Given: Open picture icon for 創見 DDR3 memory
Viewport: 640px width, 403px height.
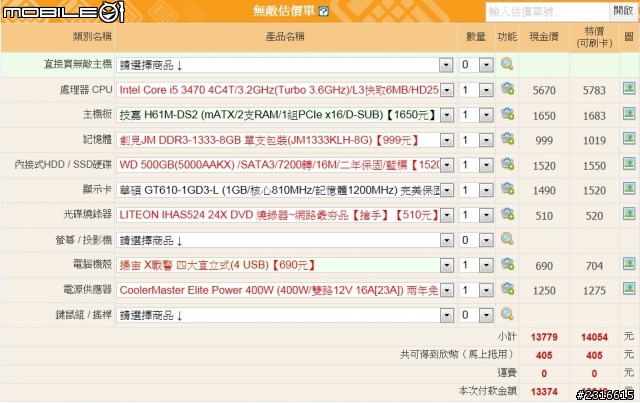Looking at the screenshot, I should pyautogui.click(x=629, y=139).
